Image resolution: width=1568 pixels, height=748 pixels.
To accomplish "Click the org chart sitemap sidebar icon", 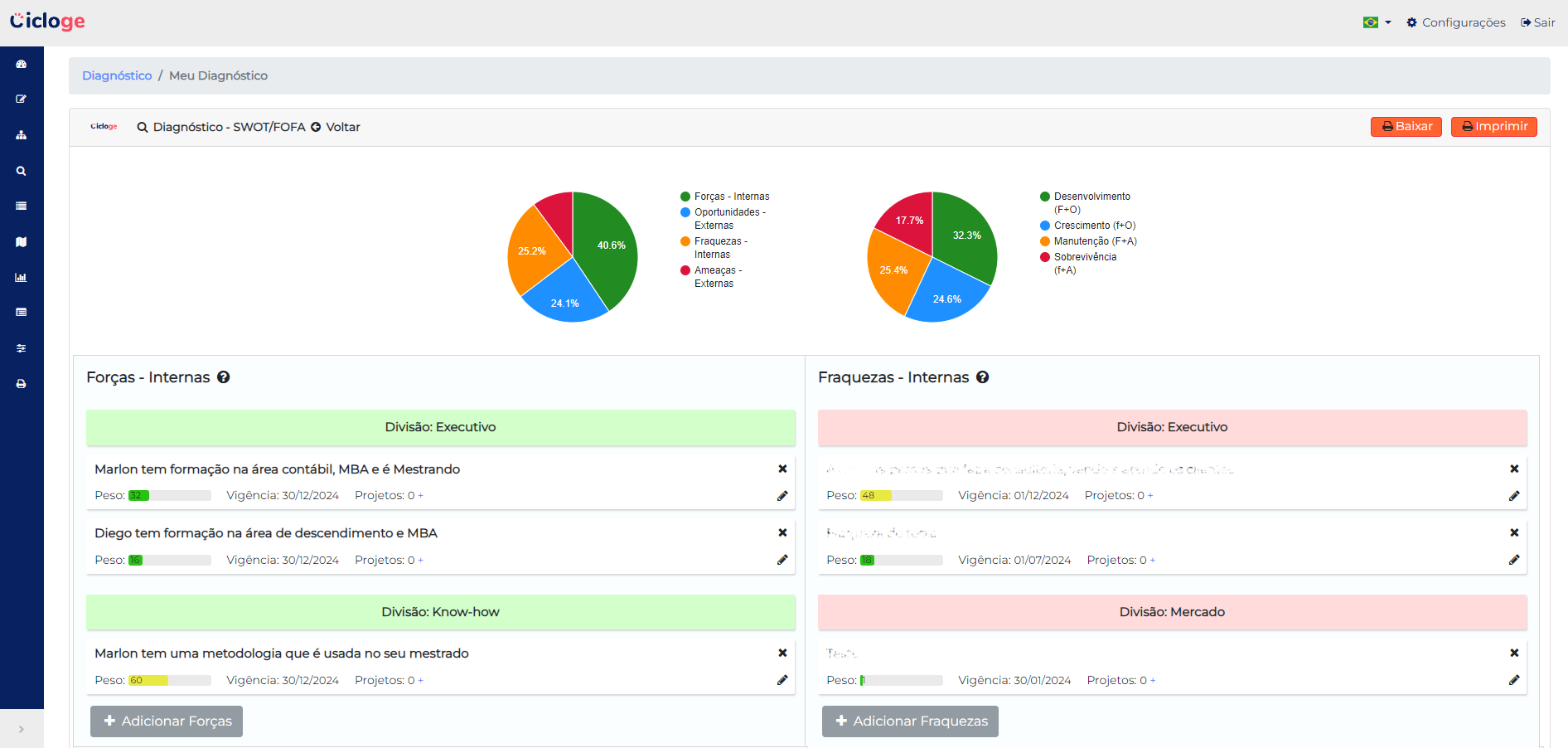I will click(x=22, y=135).
